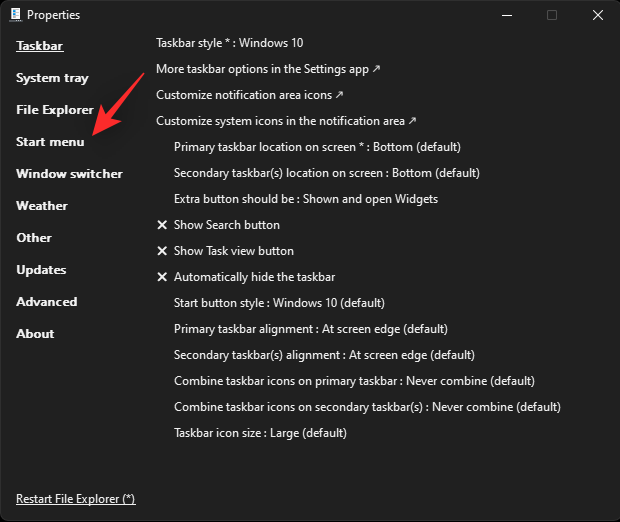The width and height of the screenshot is (620, 522).
Task: Change Primary taskbar location on screen
Action: [318, 147]
